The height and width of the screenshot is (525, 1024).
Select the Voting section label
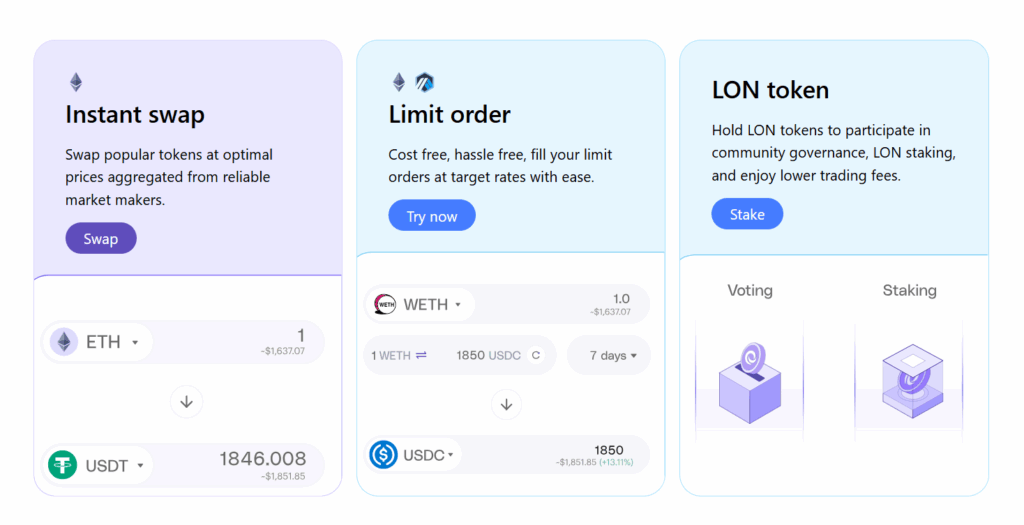pos(749,290)
